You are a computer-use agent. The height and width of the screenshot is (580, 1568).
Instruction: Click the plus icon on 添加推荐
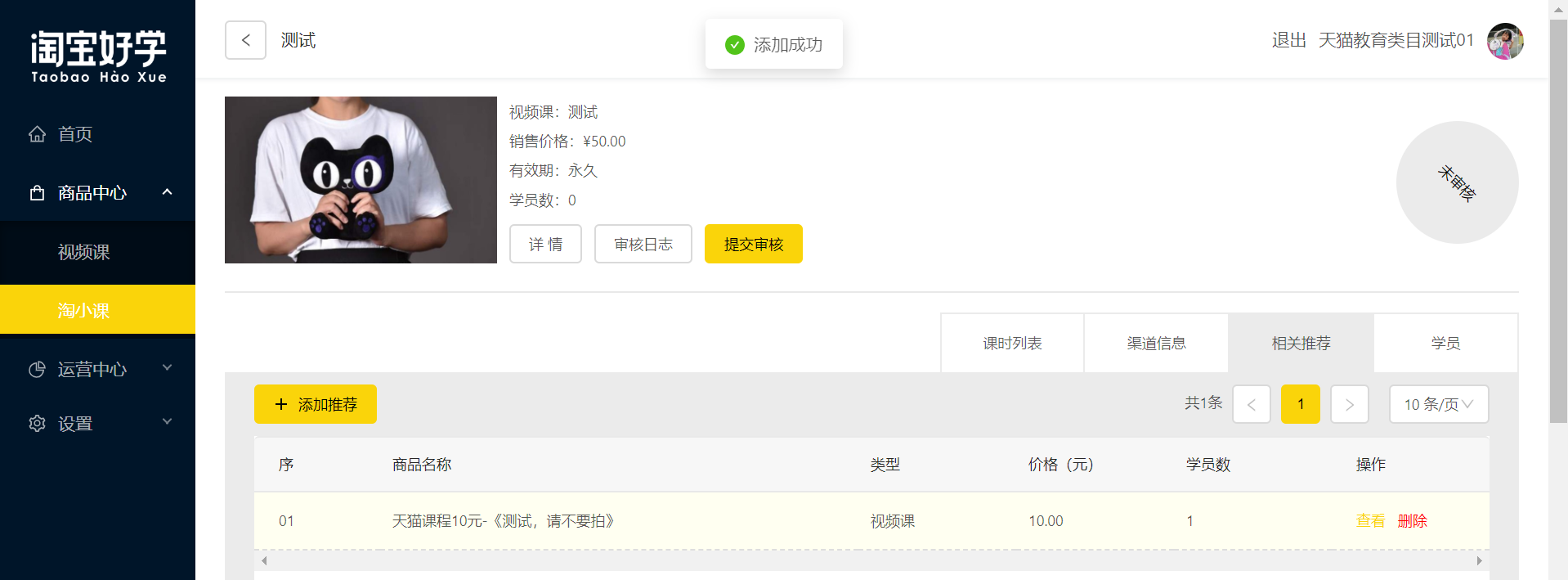[281, 404]
